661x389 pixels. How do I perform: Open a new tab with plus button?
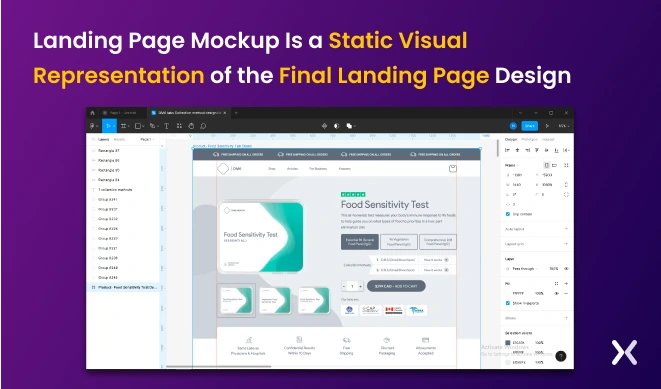tap(236, 113)
